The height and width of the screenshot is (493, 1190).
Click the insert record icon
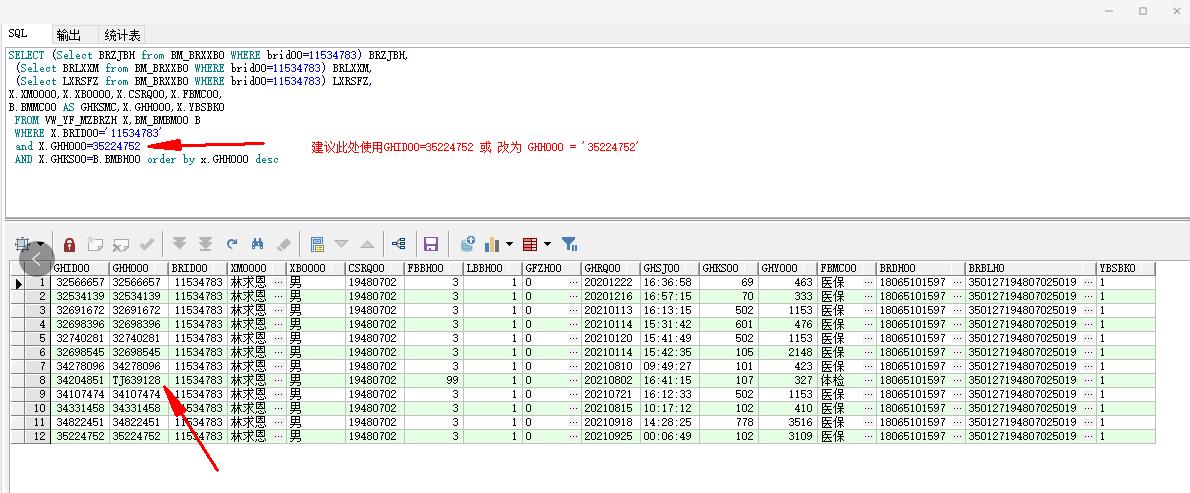[95, 244]
